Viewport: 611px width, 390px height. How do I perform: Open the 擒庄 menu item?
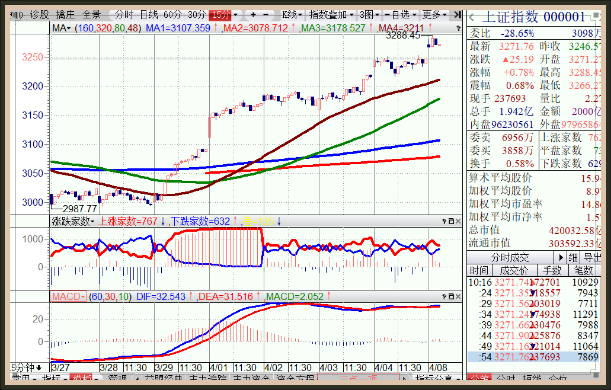pos(65,15)
